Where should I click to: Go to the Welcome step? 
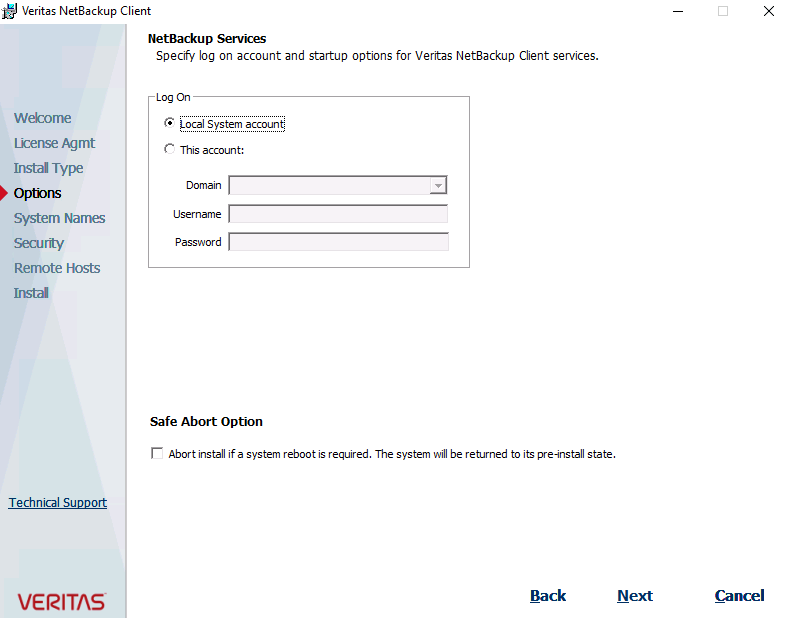43,118
